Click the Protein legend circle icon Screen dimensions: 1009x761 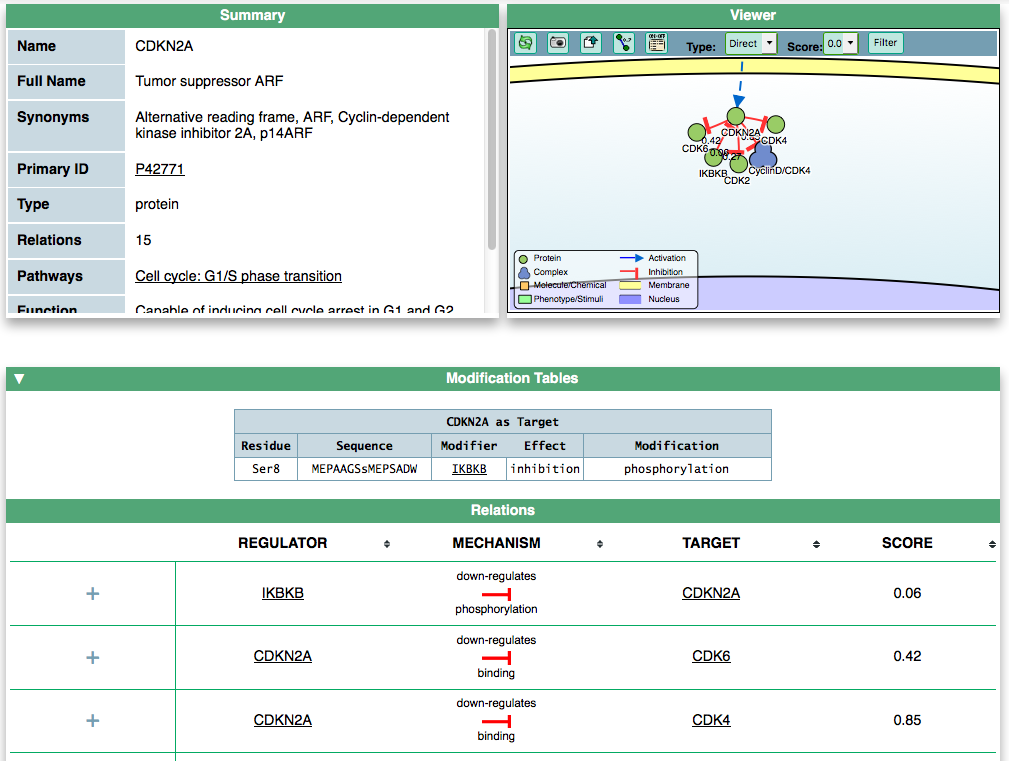(x=524, y=259)
